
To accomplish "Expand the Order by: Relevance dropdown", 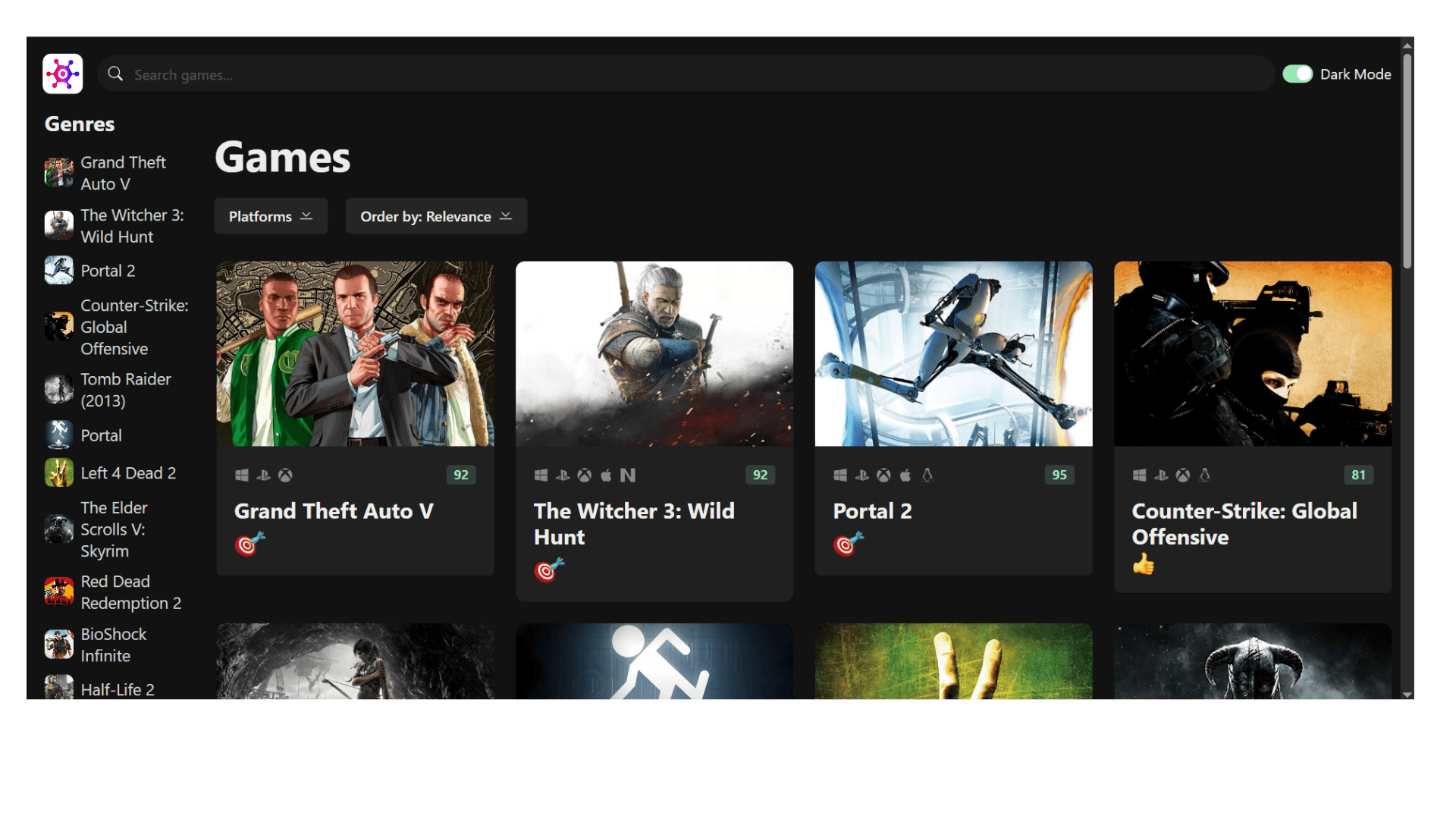I will coord(436,216).
